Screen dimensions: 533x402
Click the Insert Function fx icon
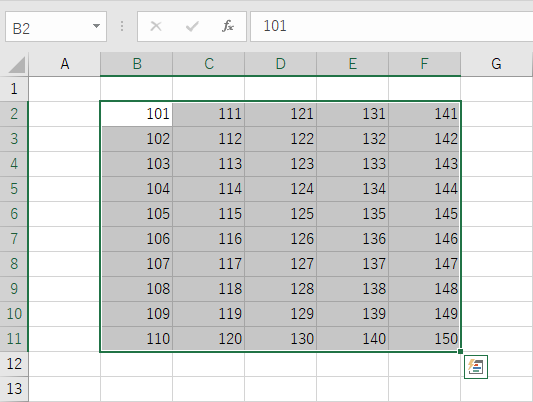pos(228,26)
